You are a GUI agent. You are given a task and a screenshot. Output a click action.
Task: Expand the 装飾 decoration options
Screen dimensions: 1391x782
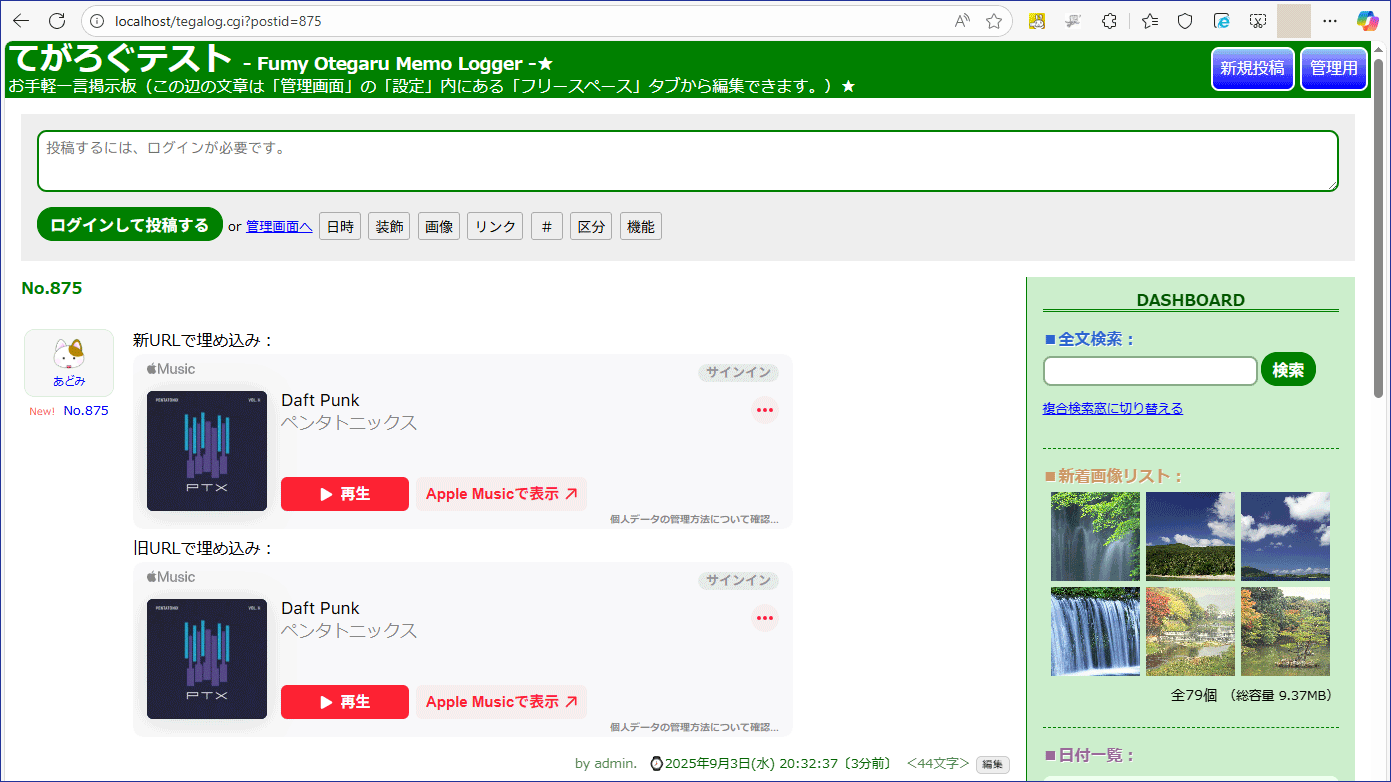click(389, 227)
